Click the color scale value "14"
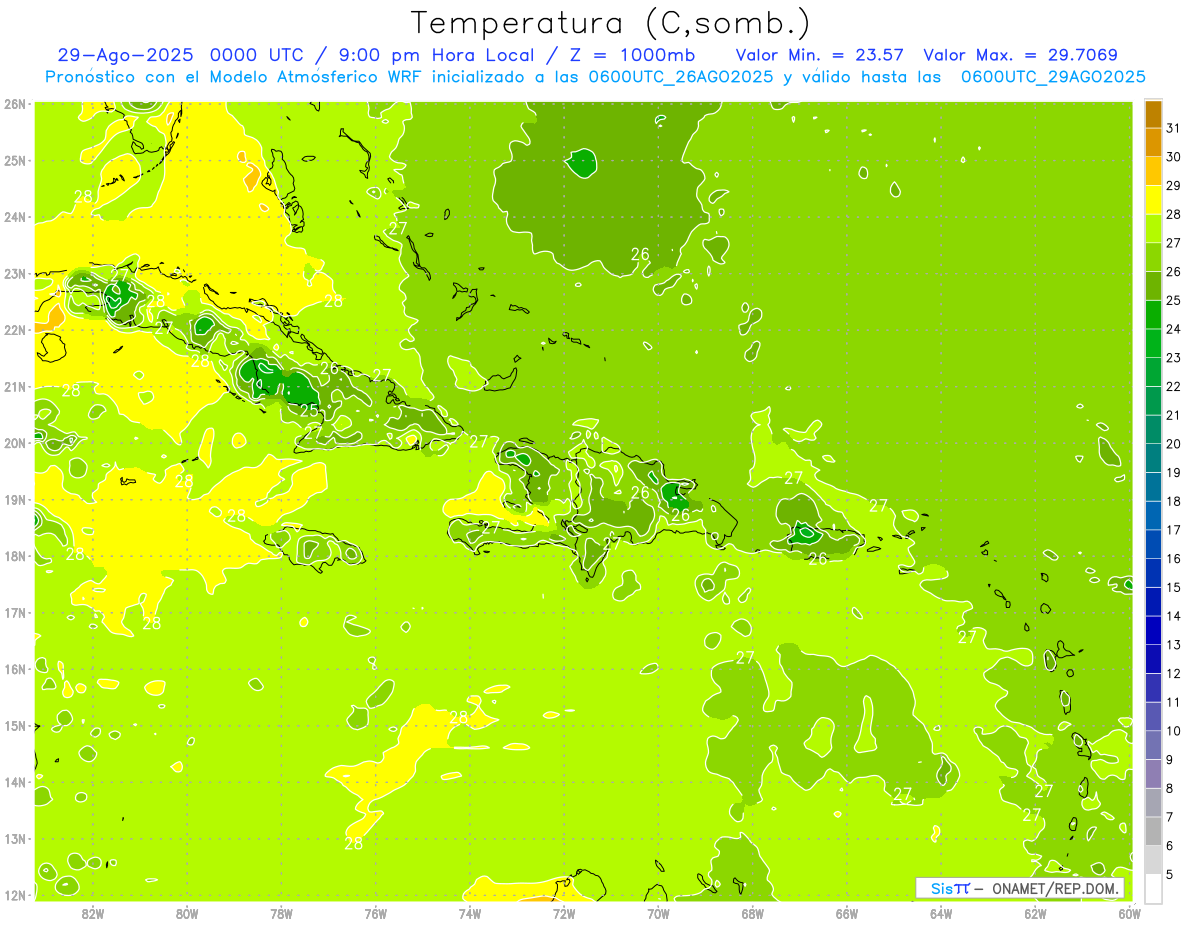This screenshot has width=1200, height=927. [1174, 616]
